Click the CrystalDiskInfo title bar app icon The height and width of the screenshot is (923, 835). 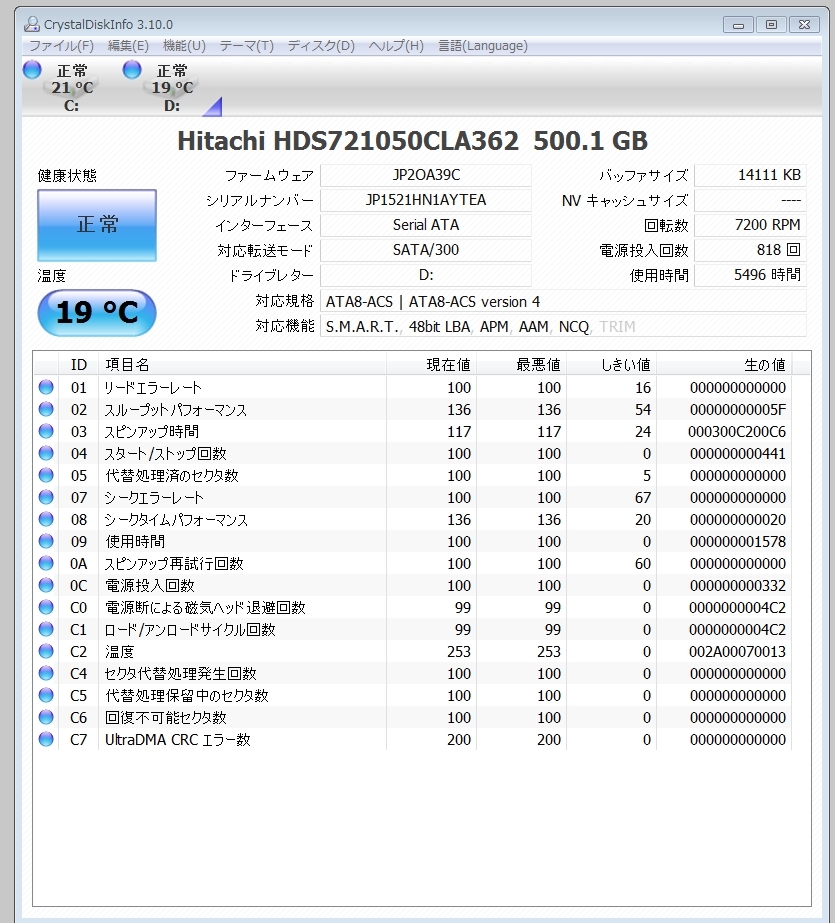(32, 24)
